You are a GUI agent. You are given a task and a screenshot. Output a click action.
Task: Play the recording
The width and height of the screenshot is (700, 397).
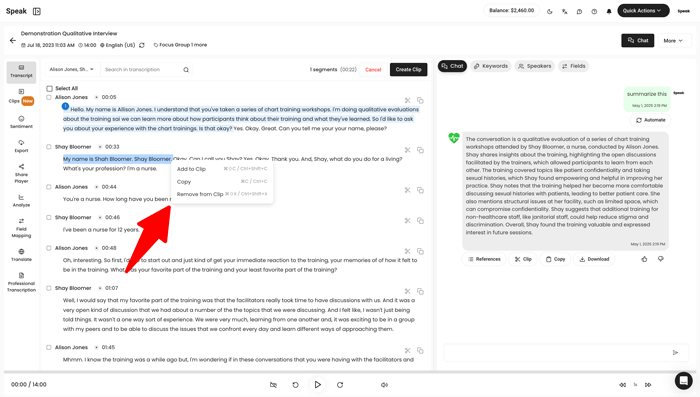(x=317, y=384)
